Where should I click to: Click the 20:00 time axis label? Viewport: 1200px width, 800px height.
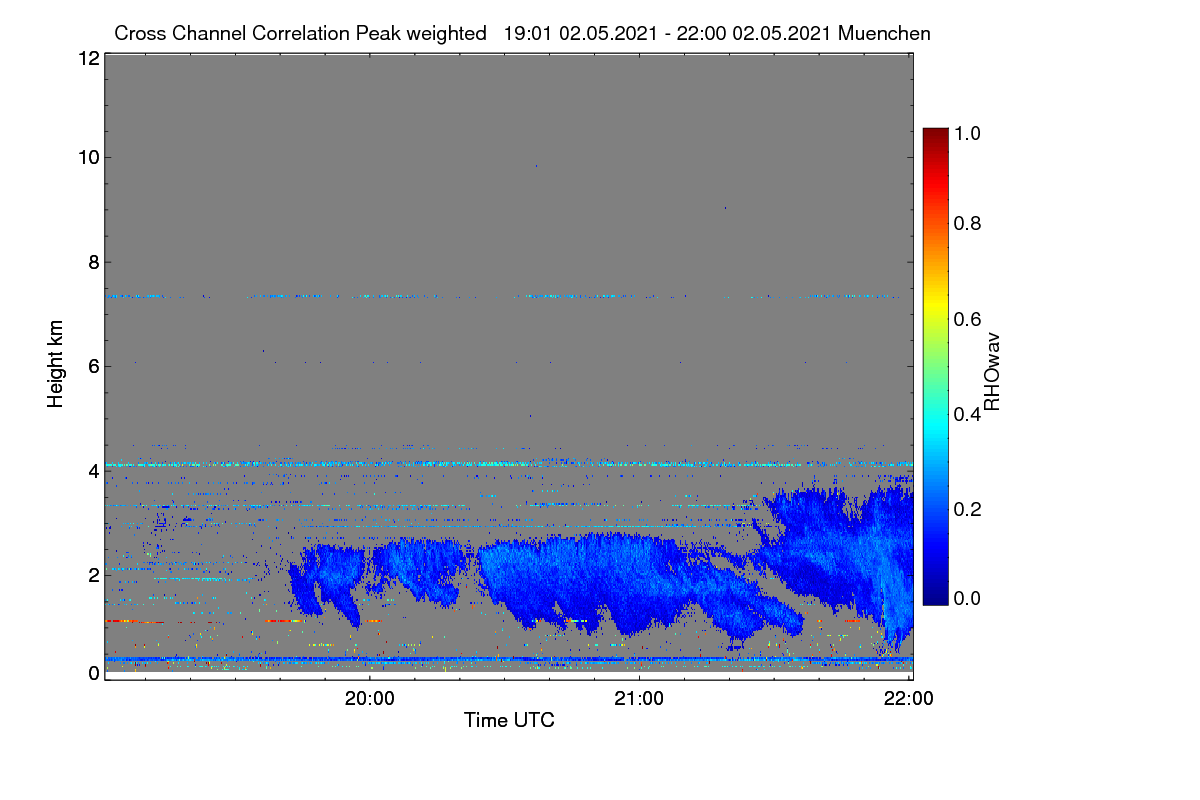tap(370, 700)
